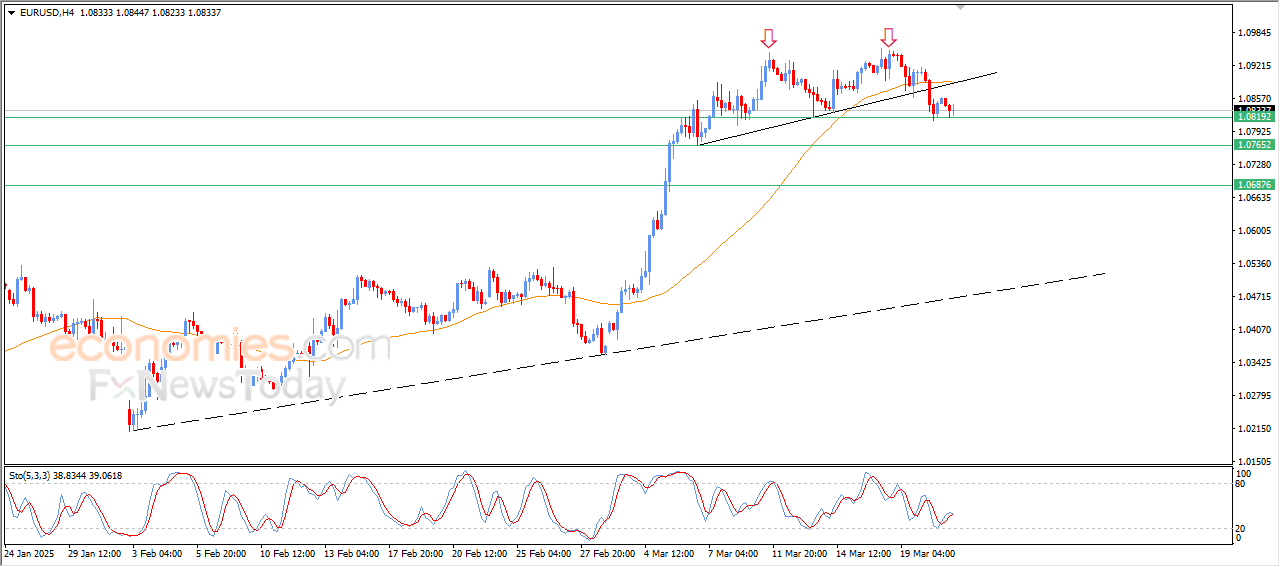Select the 1.07652 green price label
This screenshot has width=1280, height=567.
click(1254, 145)
